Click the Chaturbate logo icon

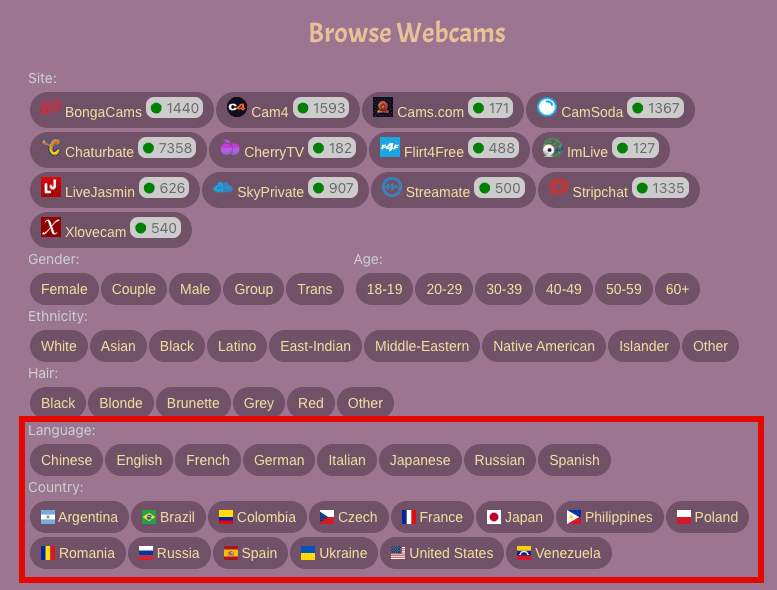click(51, 147)
